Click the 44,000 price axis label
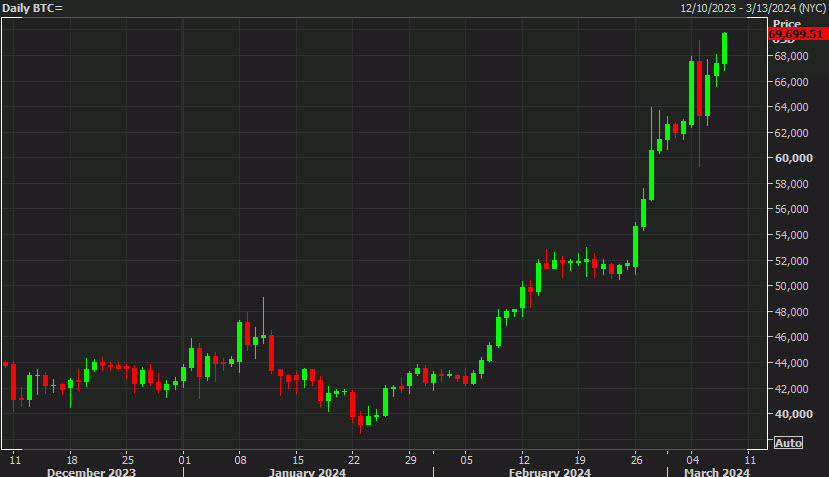The height and width of the screenshot is (477, 829). click(791, 363)
